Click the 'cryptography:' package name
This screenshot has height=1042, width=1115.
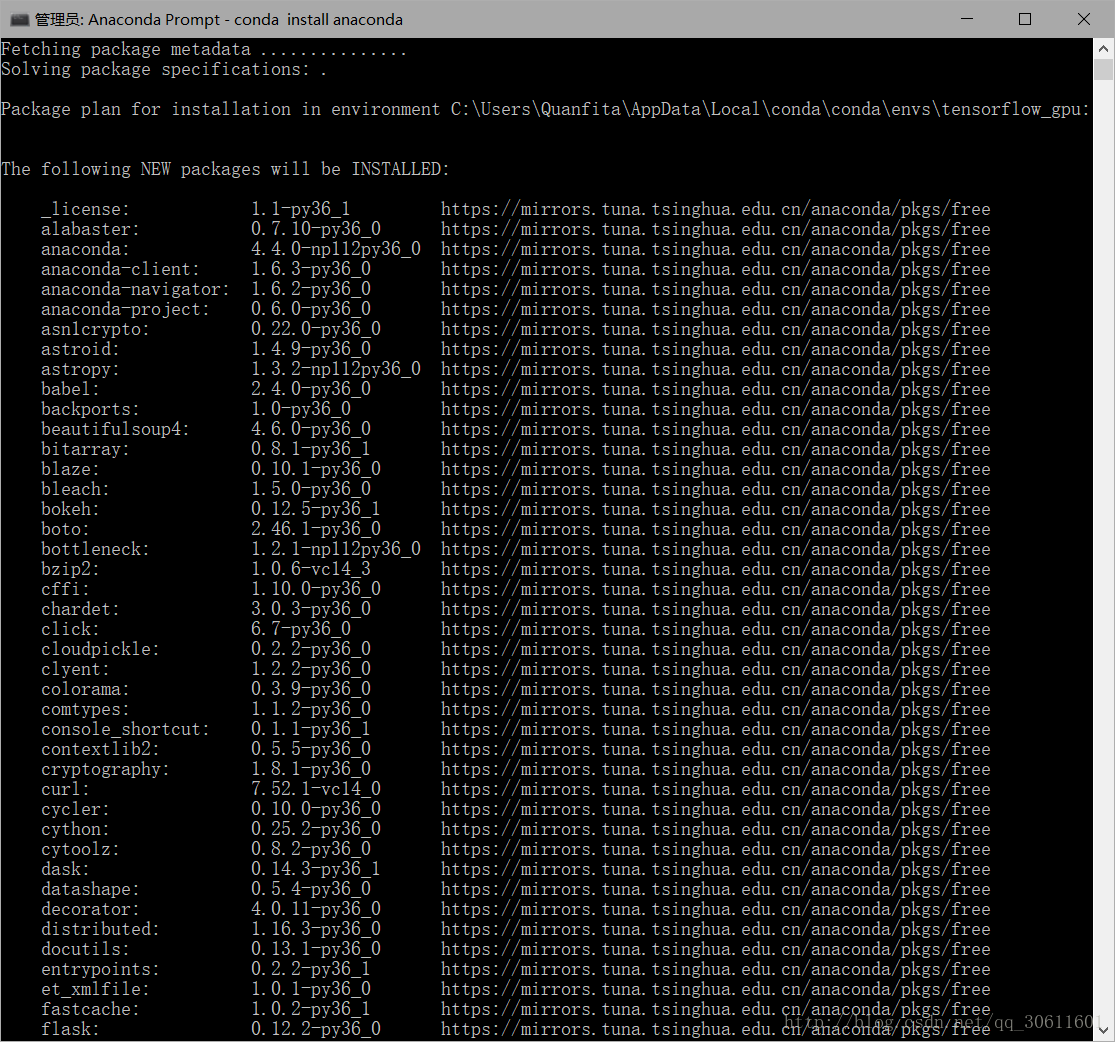pyautogui.click(x=105, y=769)
